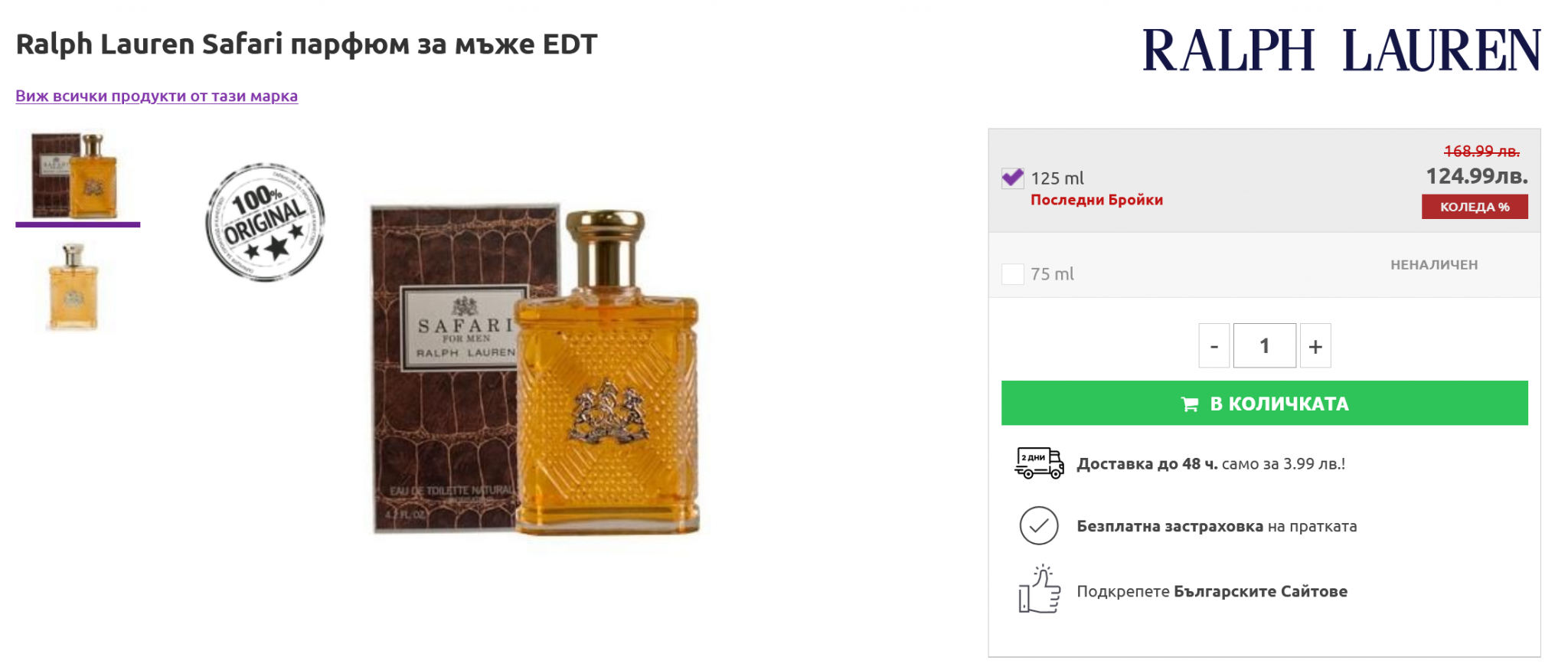
Task: Click the Ralph Lauren brand logo
Action: point(1341,51)
